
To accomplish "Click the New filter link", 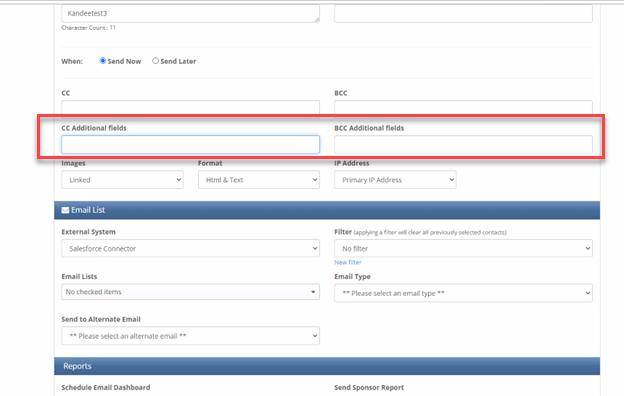I will (348, 262).
